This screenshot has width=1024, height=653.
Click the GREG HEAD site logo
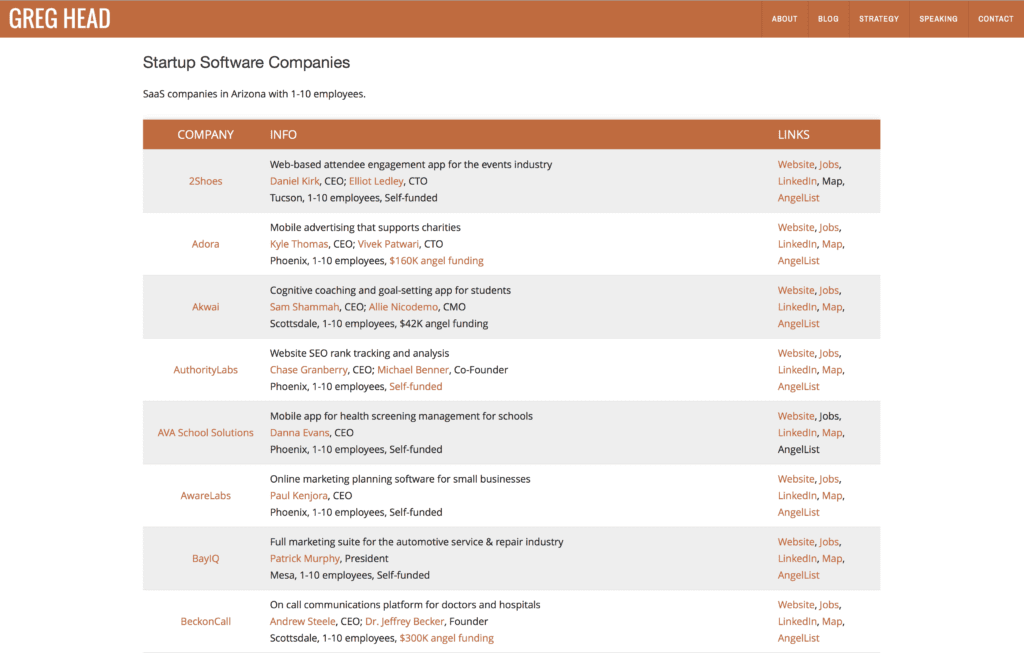[x=59, y=18]
